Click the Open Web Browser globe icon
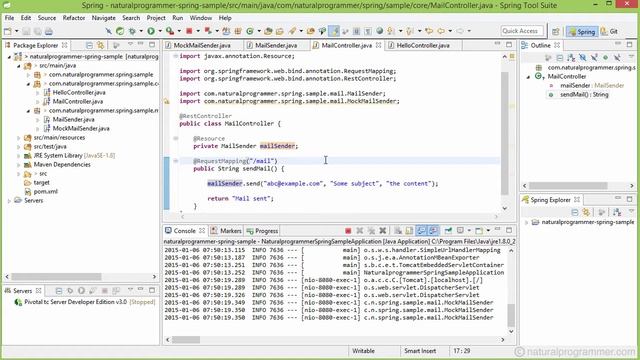 click(x=380, y=31)
